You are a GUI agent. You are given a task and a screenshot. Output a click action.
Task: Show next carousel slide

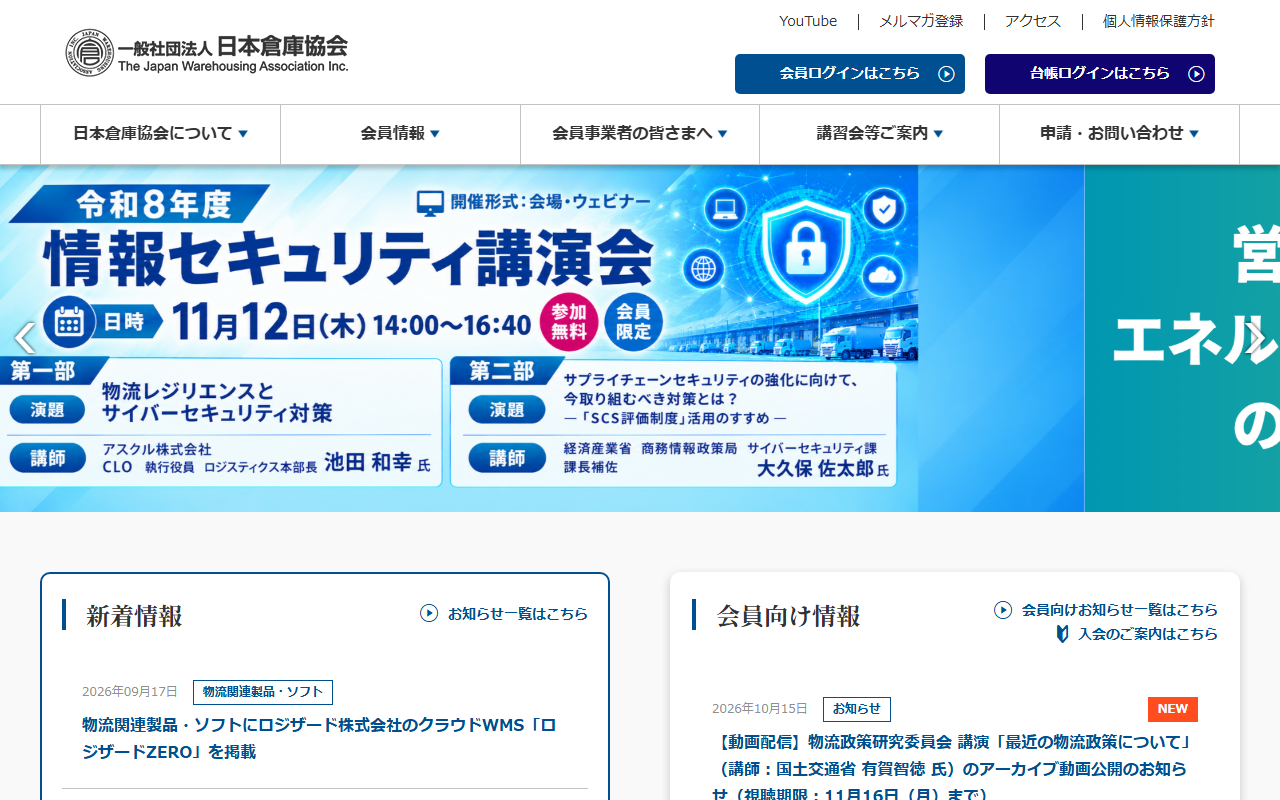[1256, 339]
